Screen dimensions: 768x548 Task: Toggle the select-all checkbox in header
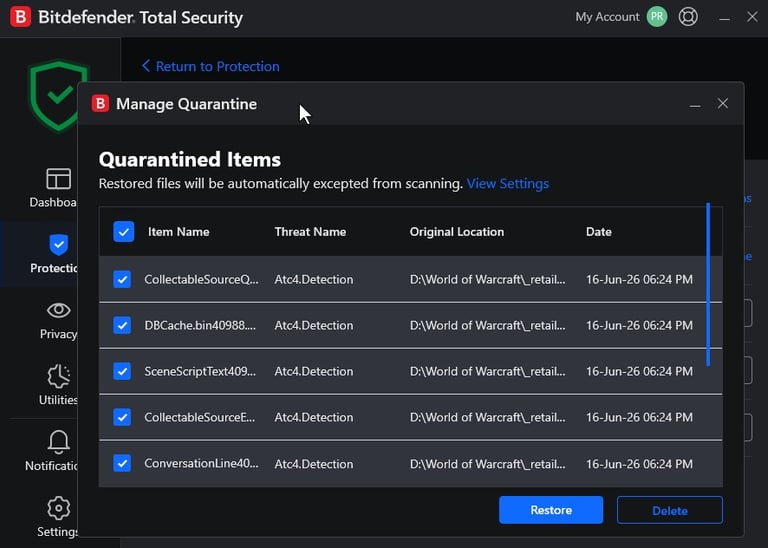tap(123, 232)
